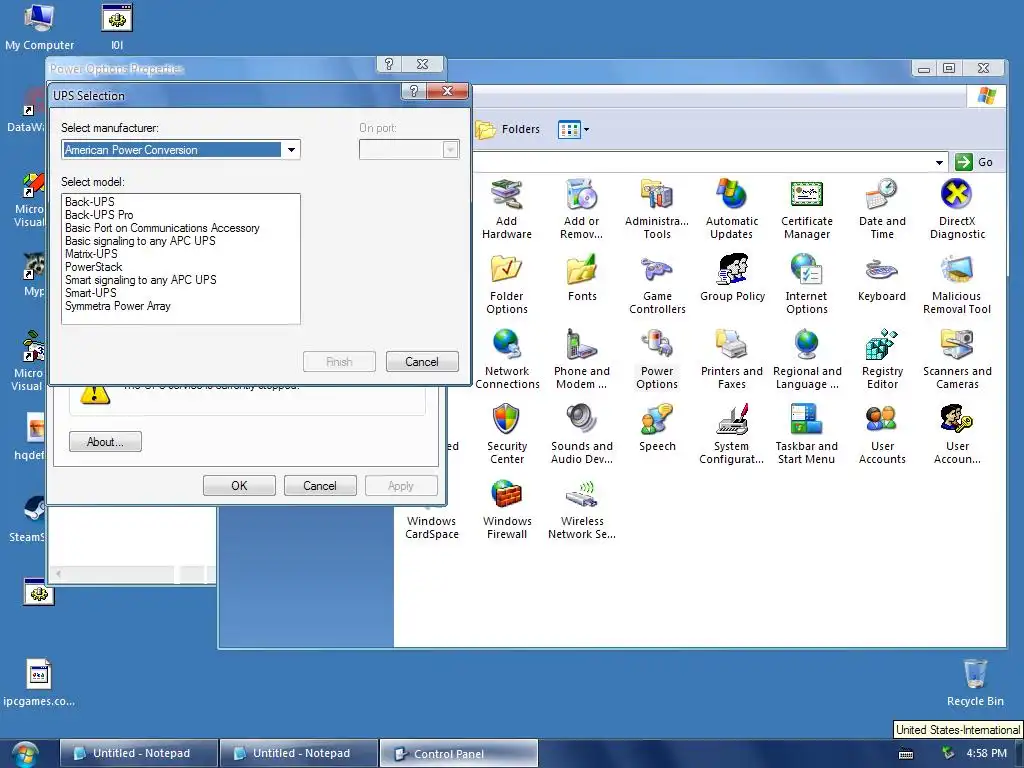
Task: Open Power Options icon in Control Panel
Action: pyautogui.click(x=656, y=359)
